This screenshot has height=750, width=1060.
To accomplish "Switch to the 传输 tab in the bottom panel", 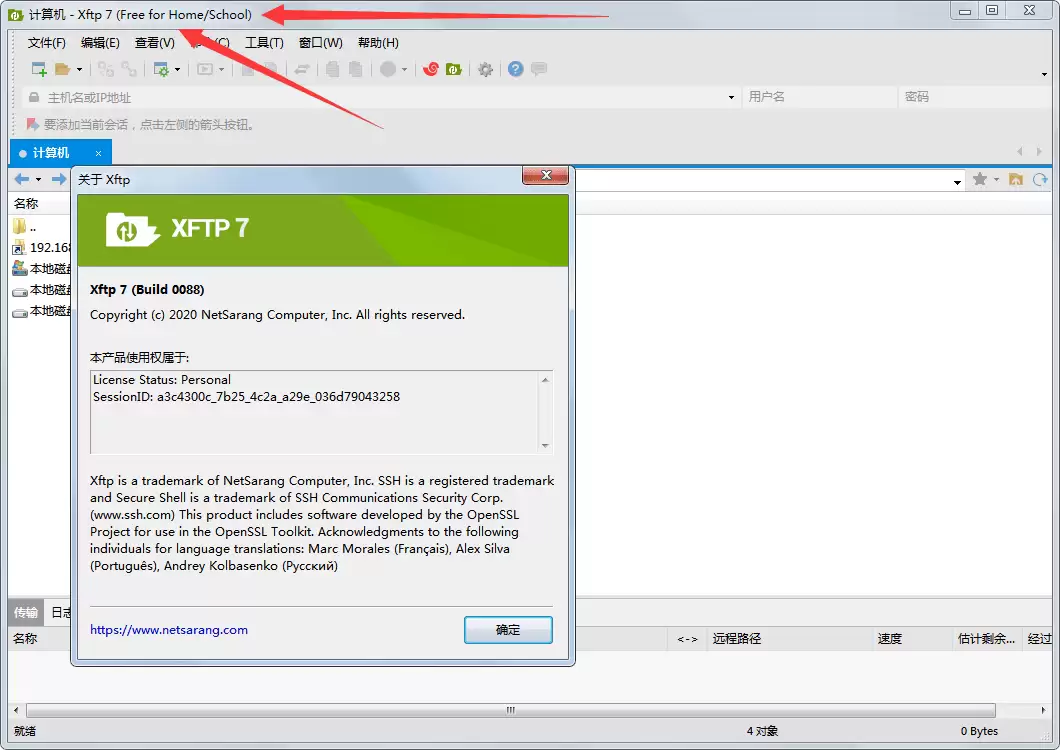I will [x=26, y=612].
